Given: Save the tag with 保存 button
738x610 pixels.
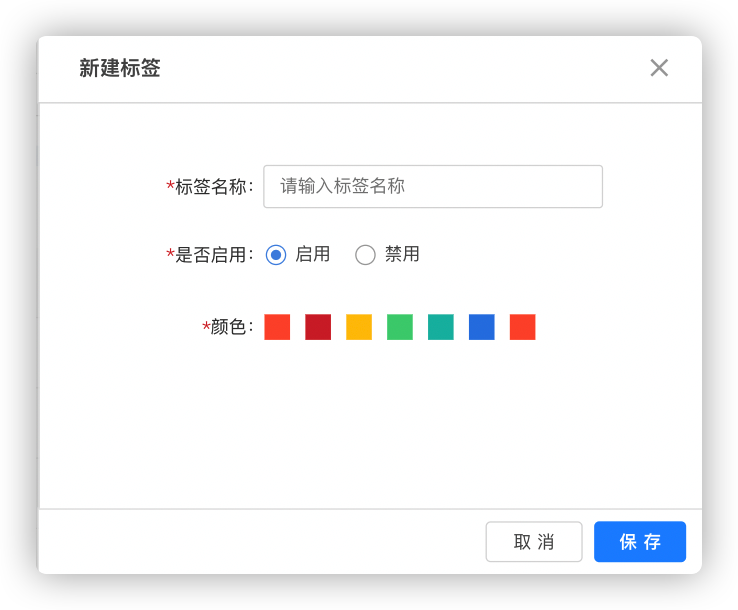Looking at the screenshot, I should point(640,541).
